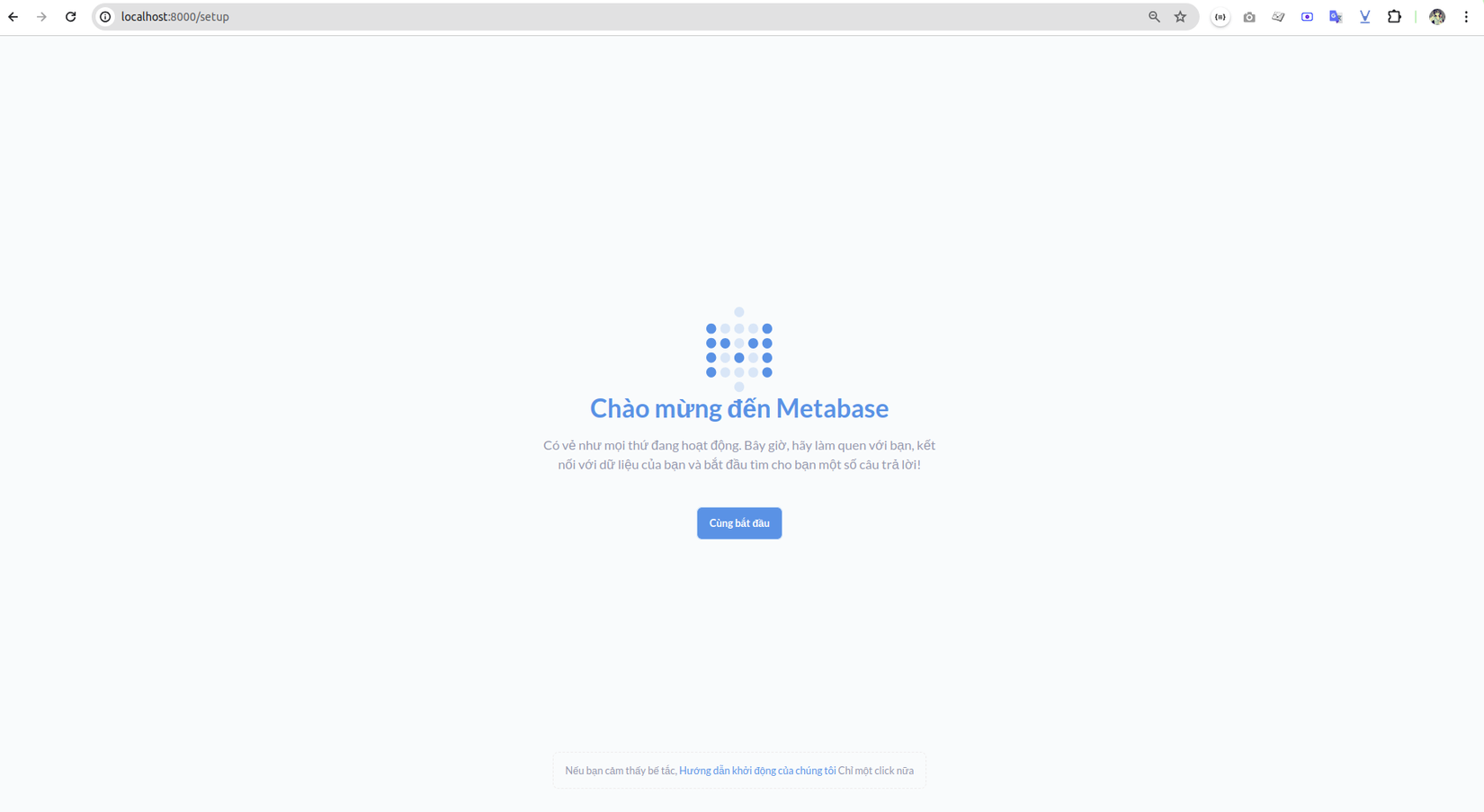Screen dimensions: 1484x812
Task: Click the blue screen recorder extension icon
Action: point(1307,17)
